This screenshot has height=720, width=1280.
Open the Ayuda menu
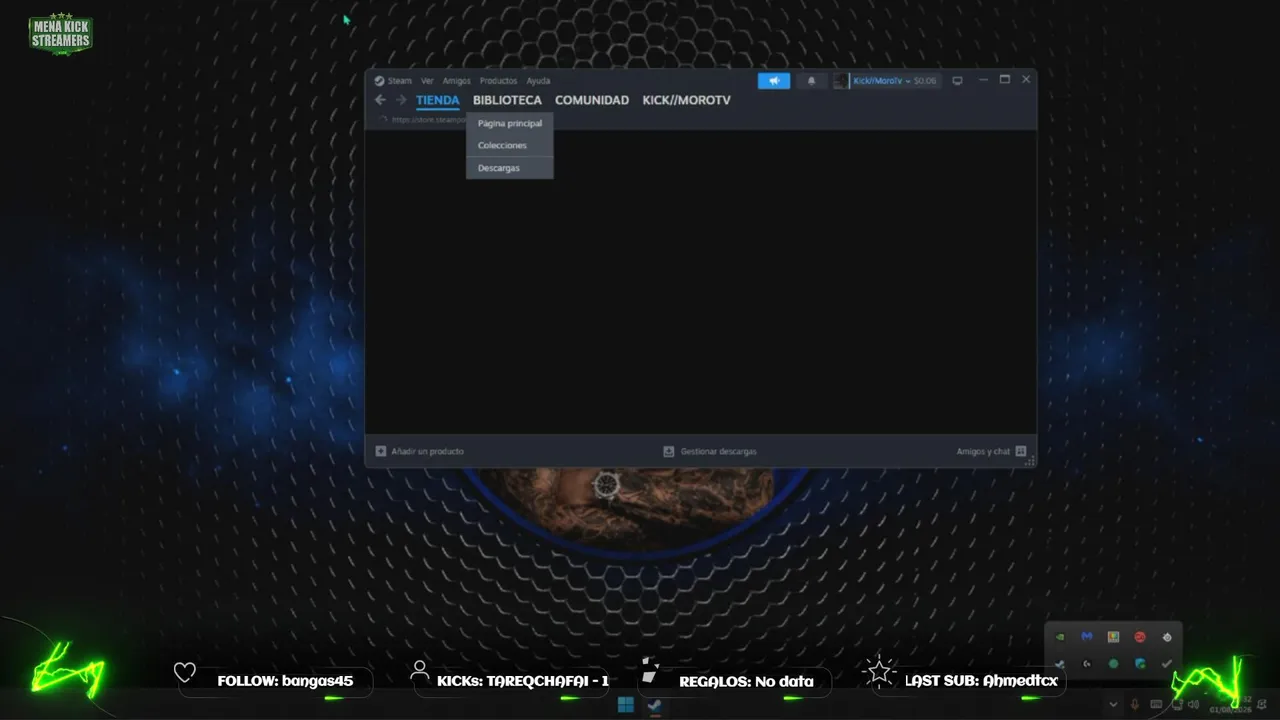pos(538,81)
